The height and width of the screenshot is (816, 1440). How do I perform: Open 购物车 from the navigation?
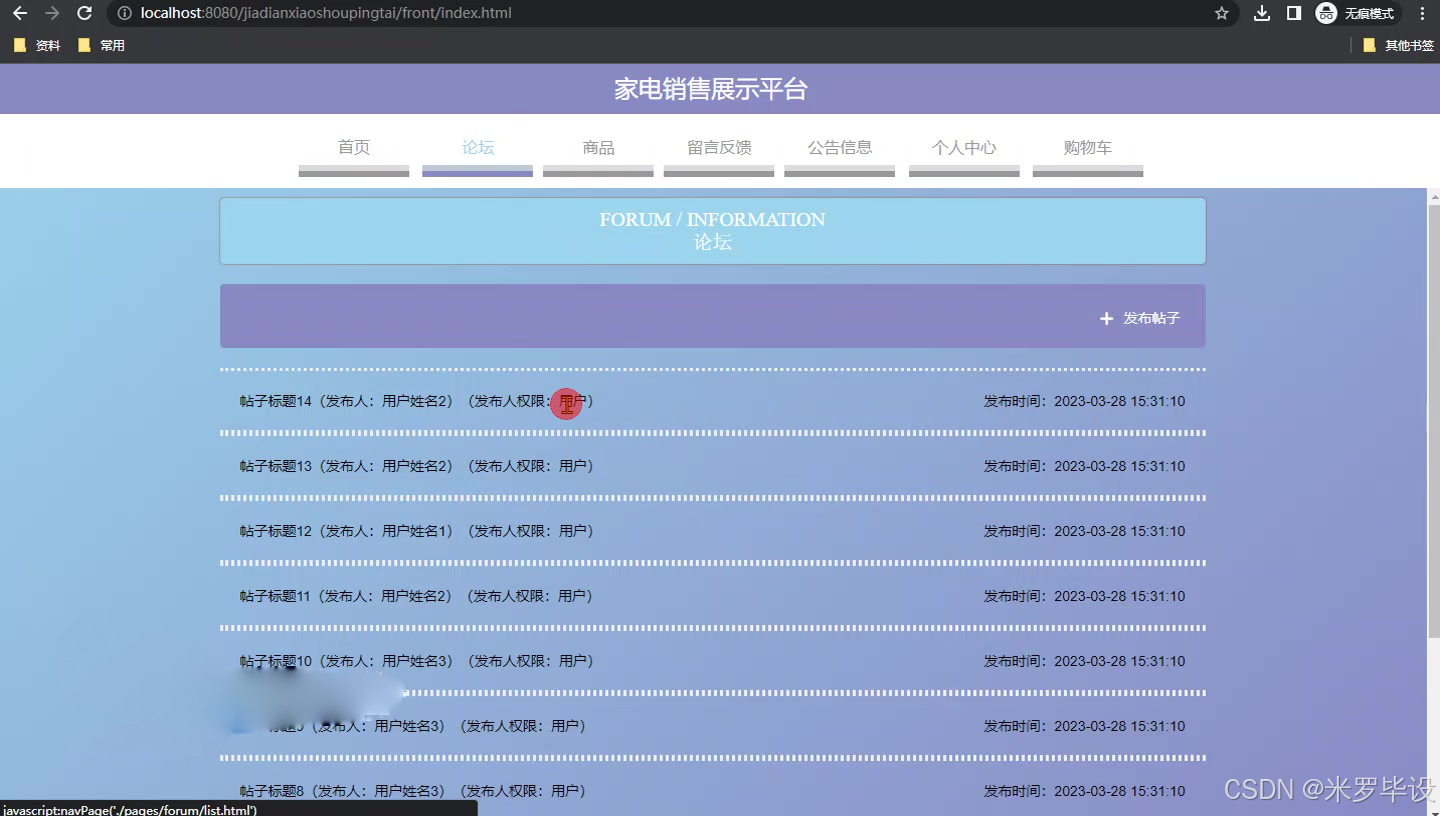click(1087, 147)
